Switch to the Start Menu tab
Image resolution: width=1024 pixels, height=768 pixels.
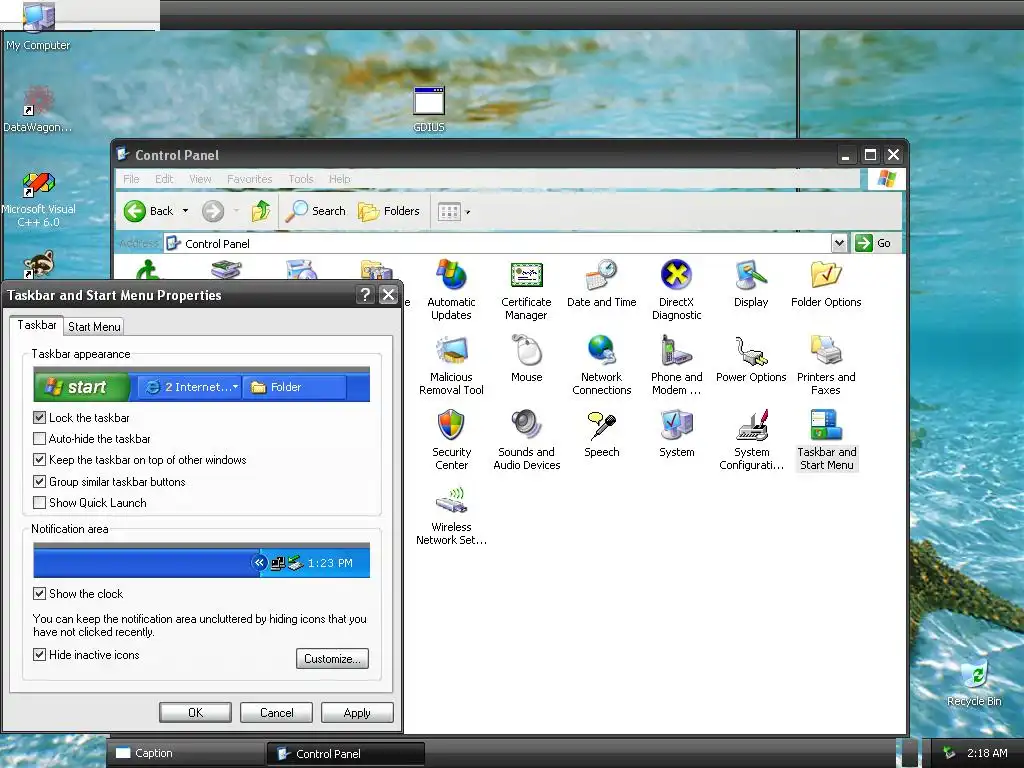click(x=94, y=327)
